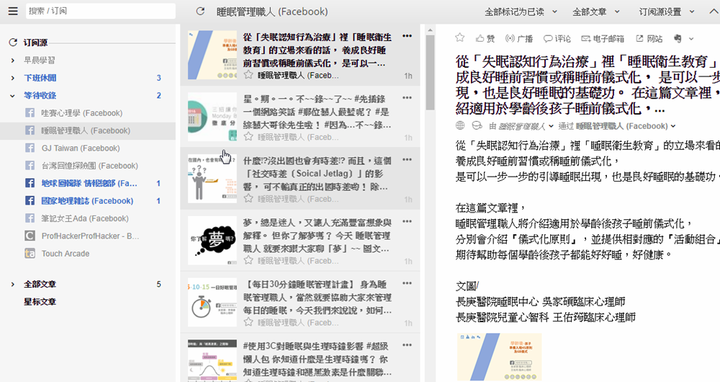Screen dimensions: 720x382
Task: Toggle star on the 星。期。一 list row
Action: [248, 137]
